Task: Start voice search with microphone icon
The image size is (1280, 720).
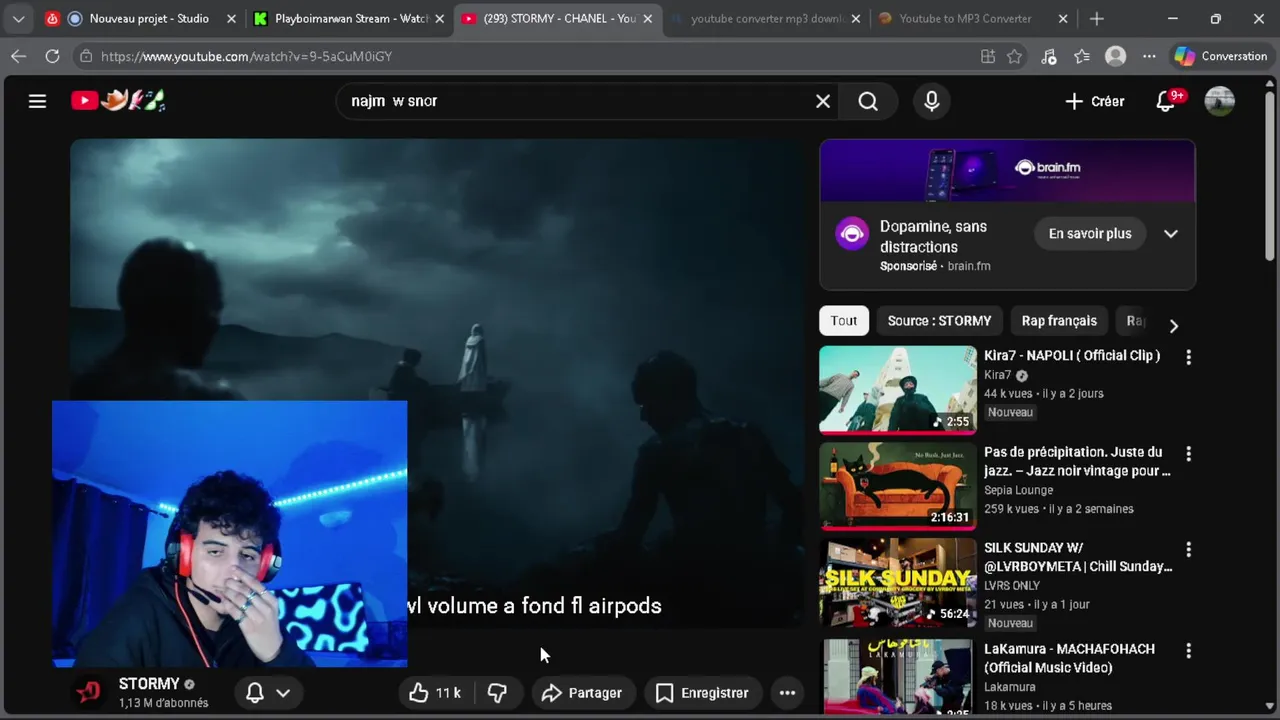Action: 932,101
